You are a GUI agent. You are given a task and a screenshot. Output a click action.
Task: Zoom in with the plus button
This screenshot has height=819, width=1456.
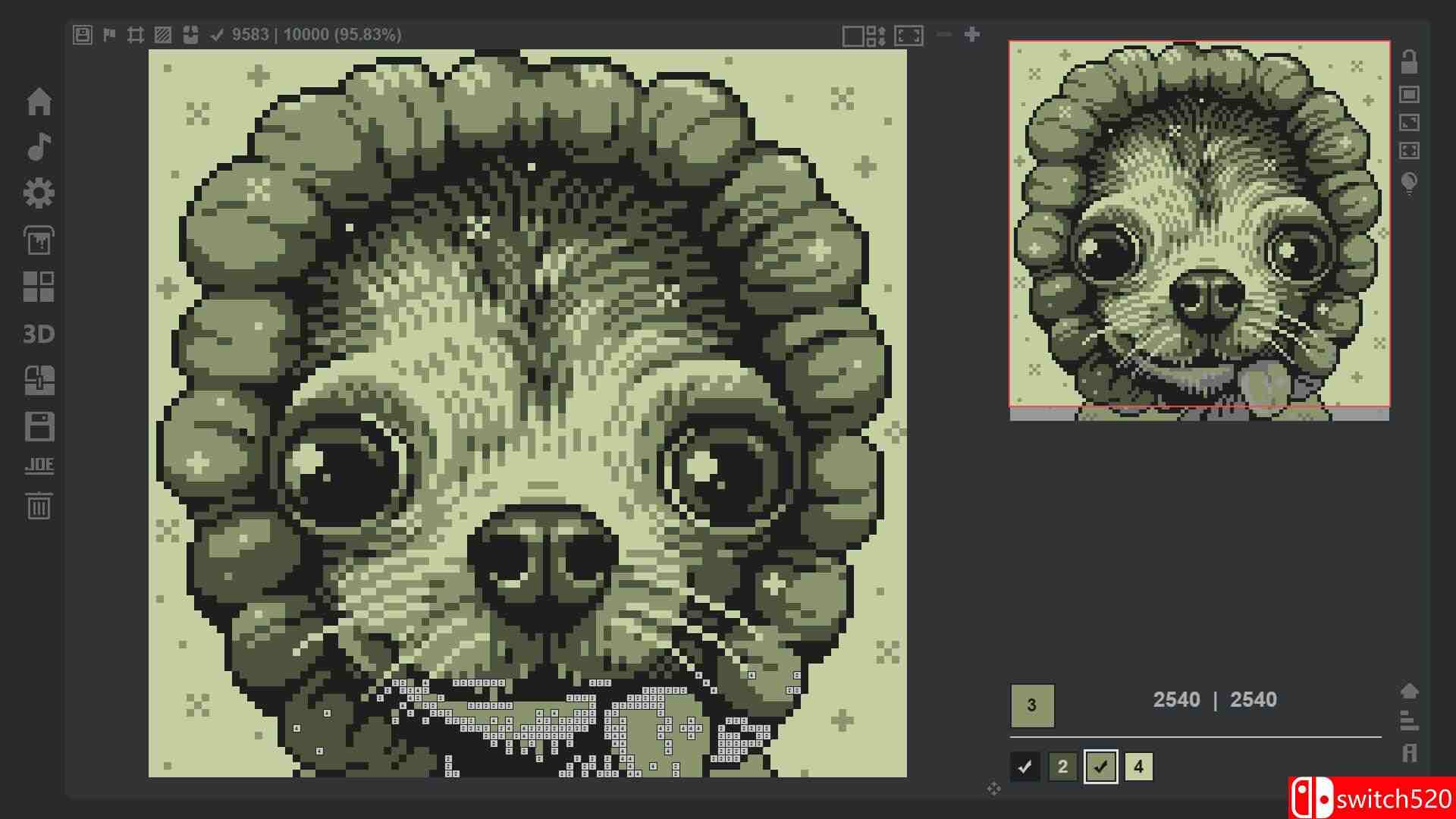click(972, 34)
